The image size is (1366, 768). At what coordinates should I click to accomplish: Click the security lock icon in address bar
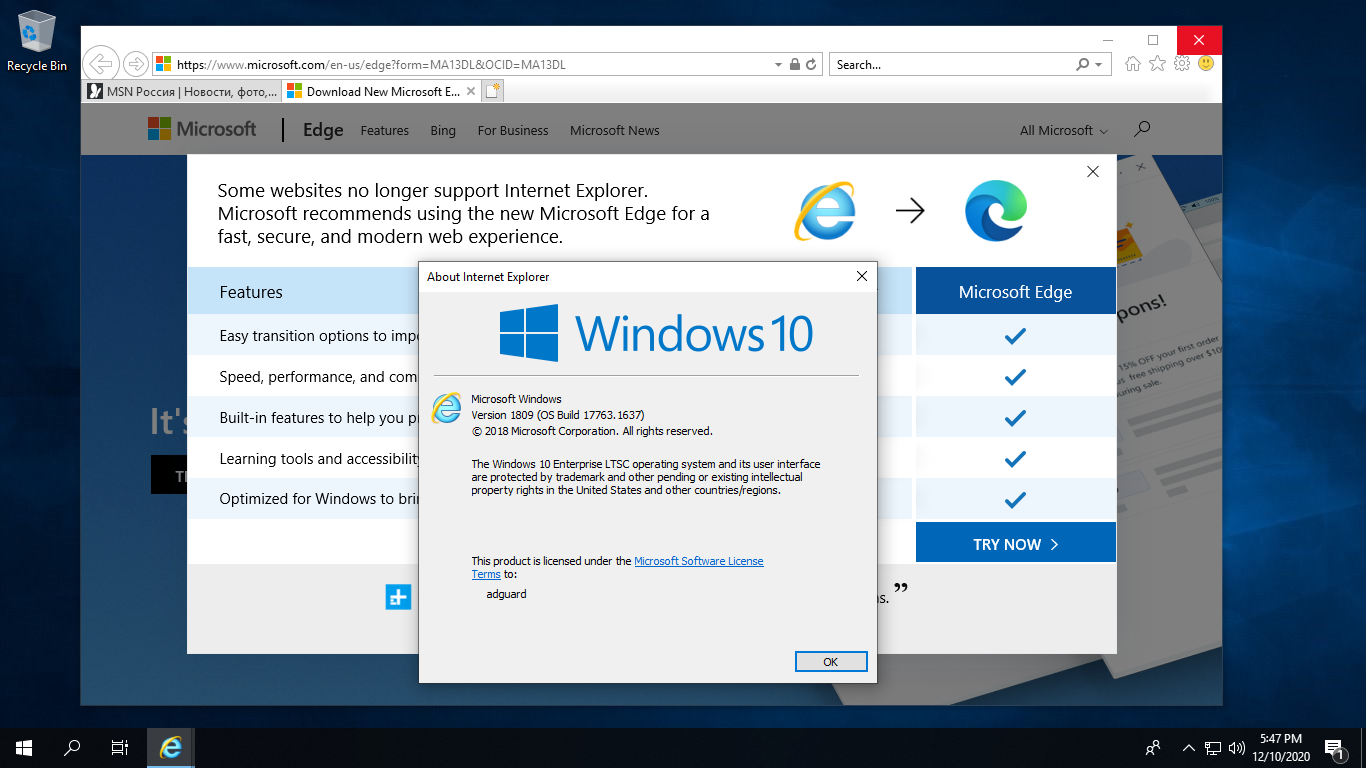click(x=795, y=64)
